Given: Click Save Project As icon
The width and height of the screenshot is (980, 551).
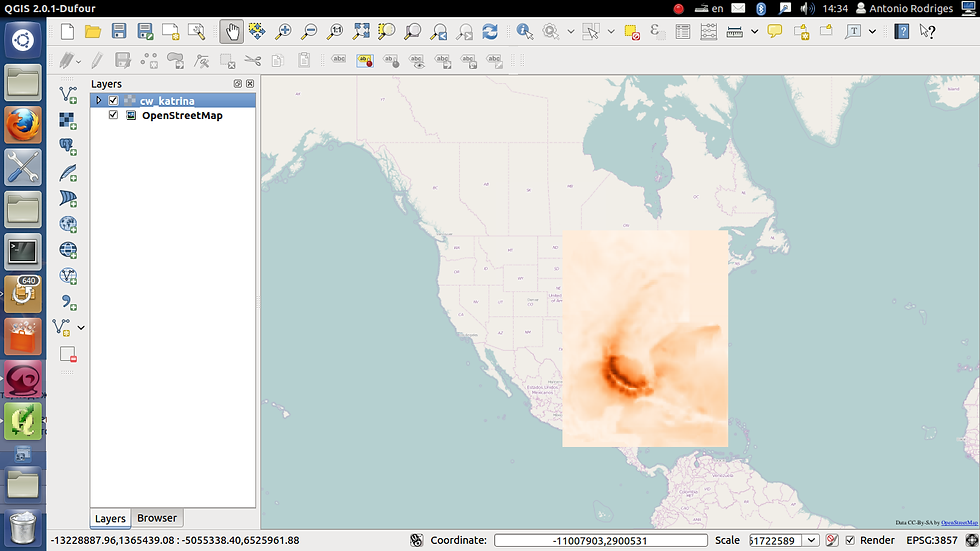Looking at the screenshot, I should 145,31.
